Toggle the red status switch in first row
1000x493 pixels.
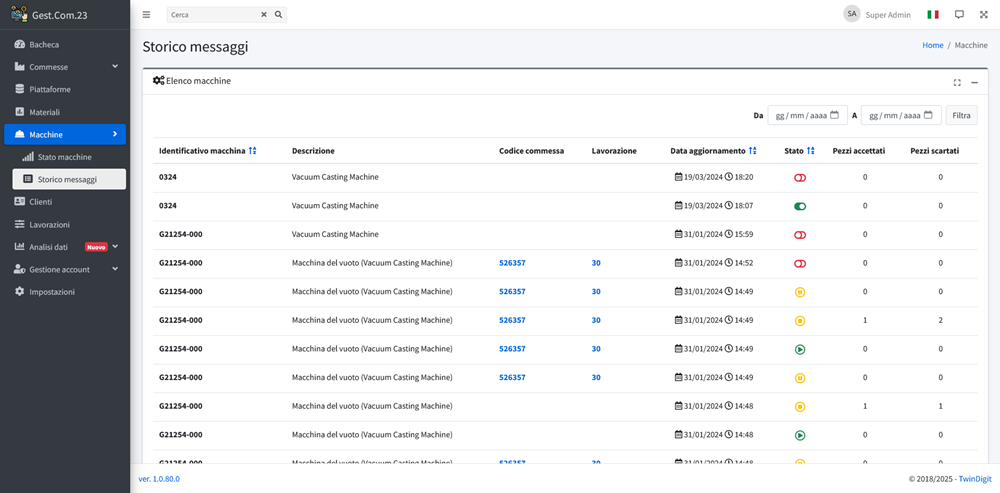(800, 177)
